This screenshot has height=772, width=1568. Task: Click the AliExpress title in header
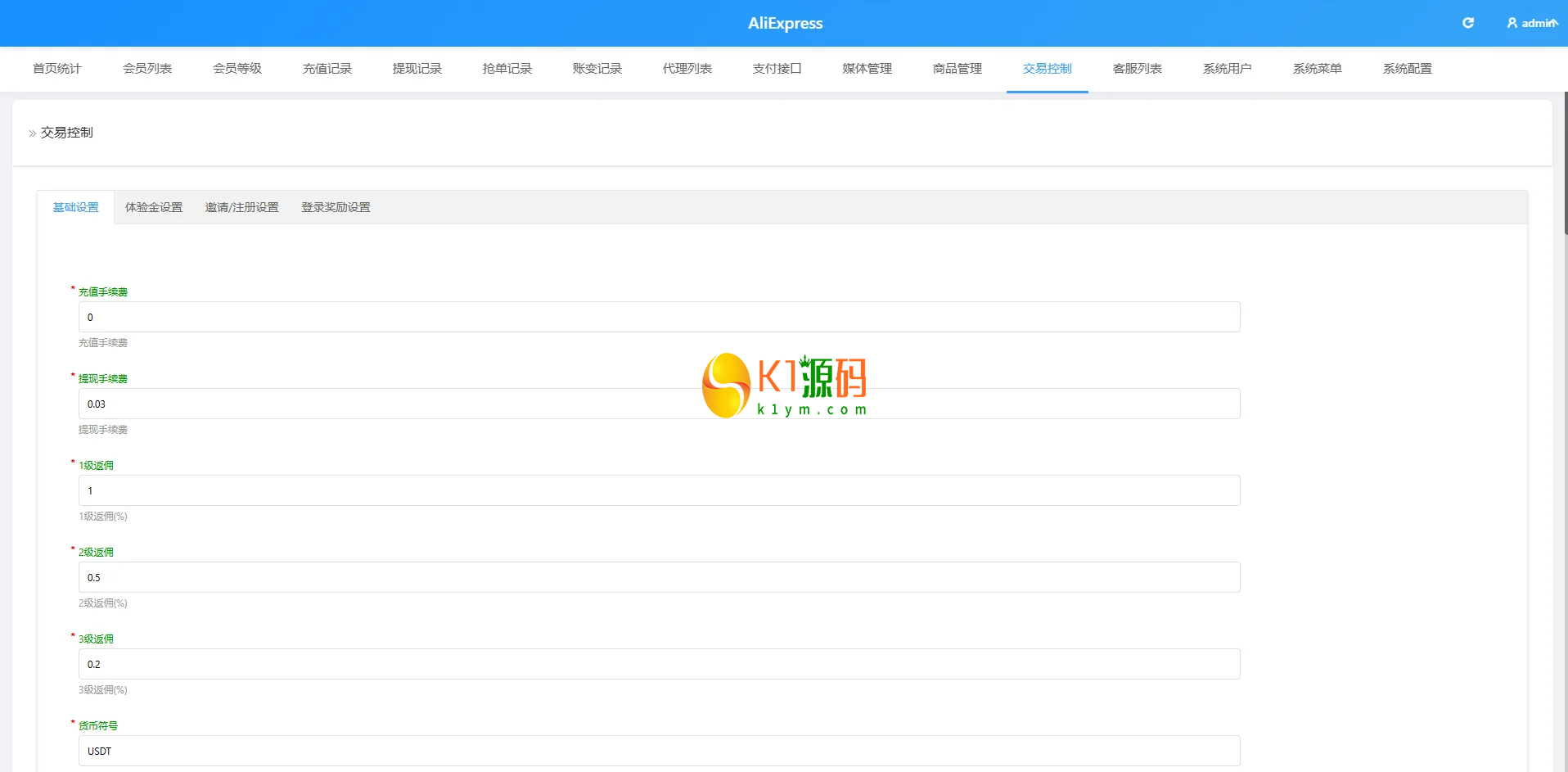pyautogui.click(x=785, y=23)
